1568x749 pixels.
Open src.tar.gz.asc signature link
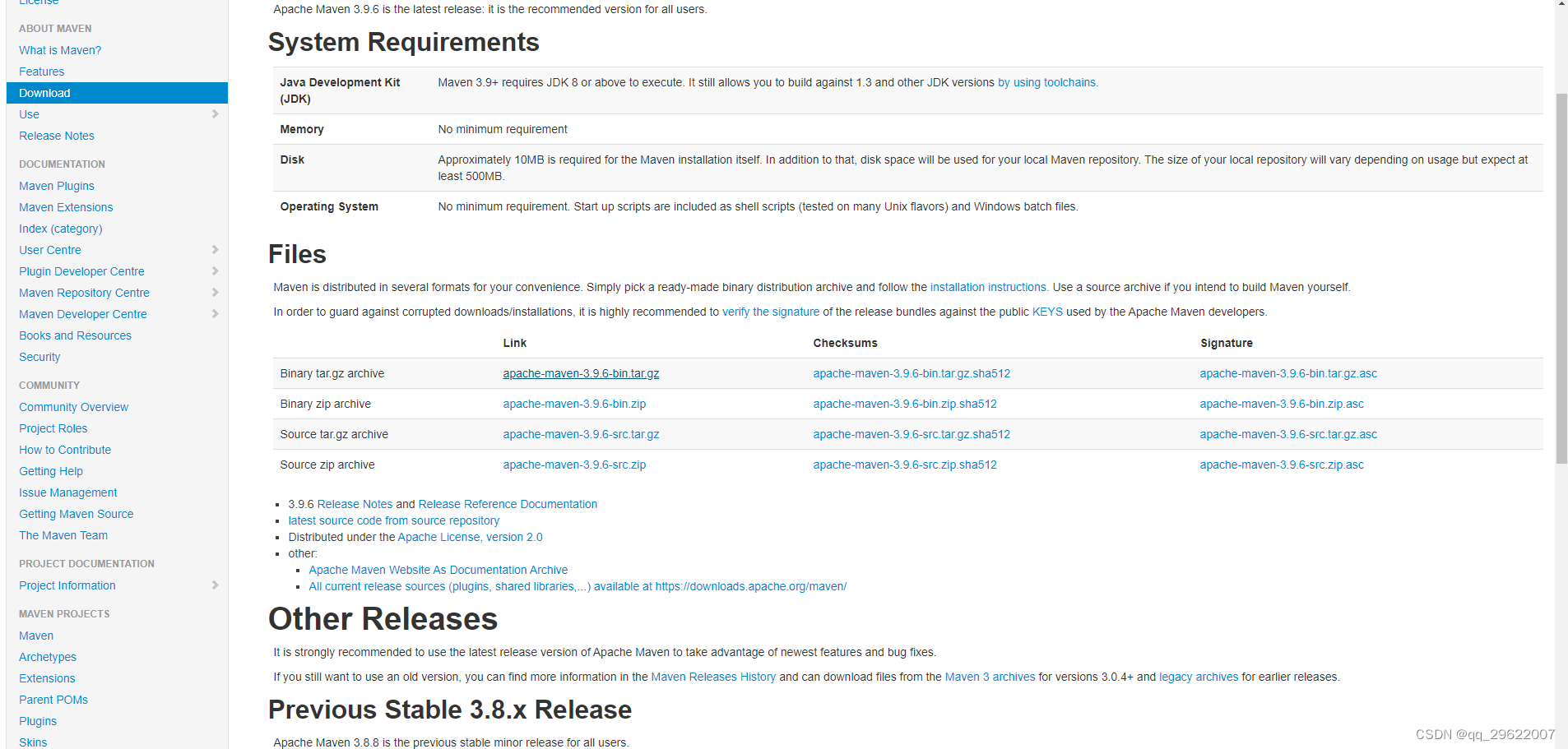[1288, 434]
